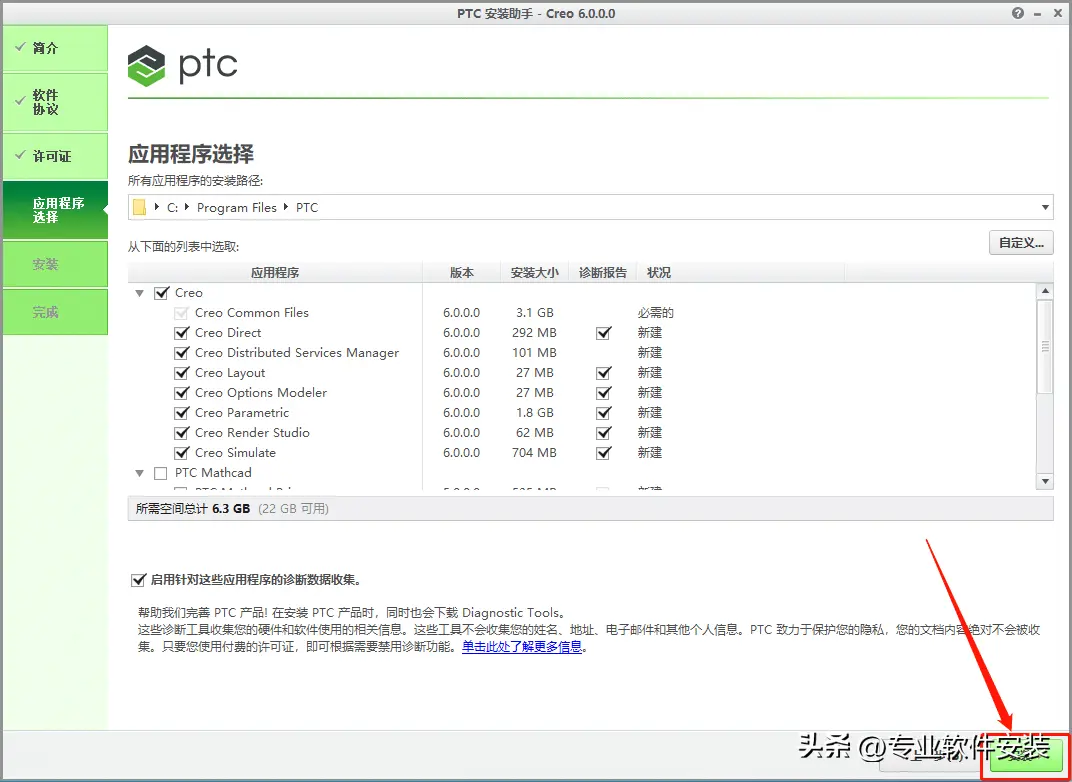1072x782 pixels.
Task: Click the '所有应用程序的安装路径:' label
Action: [x=196, y=180]
